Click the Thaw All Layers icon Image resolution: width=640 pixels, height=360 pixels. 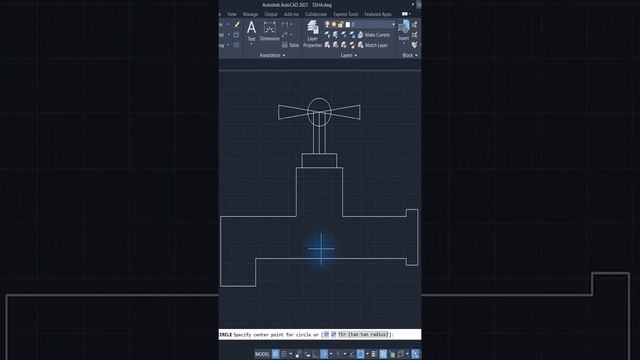(x=344, y=45)
